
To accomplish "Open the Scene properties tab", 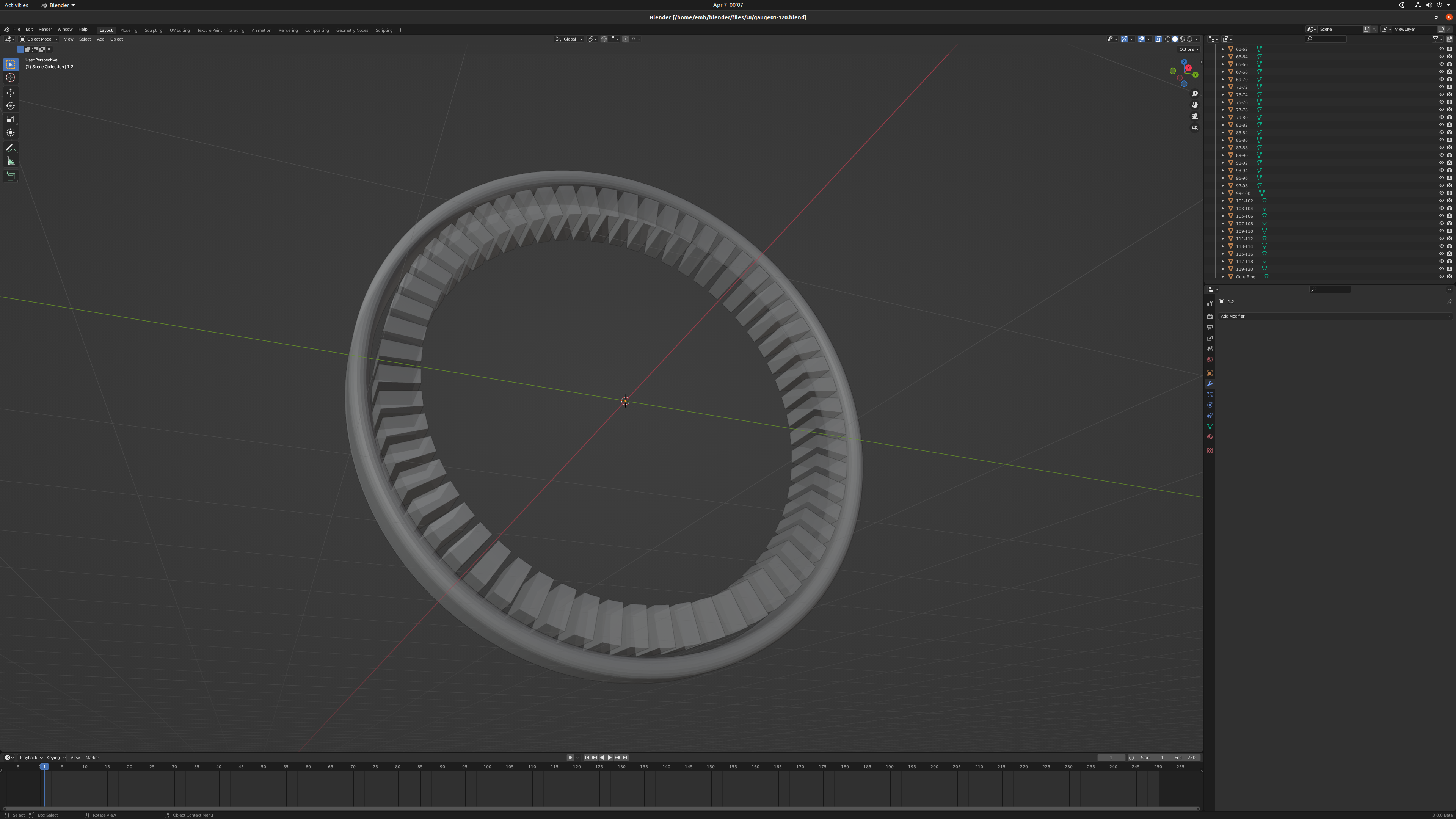I will click(1210, 349).
